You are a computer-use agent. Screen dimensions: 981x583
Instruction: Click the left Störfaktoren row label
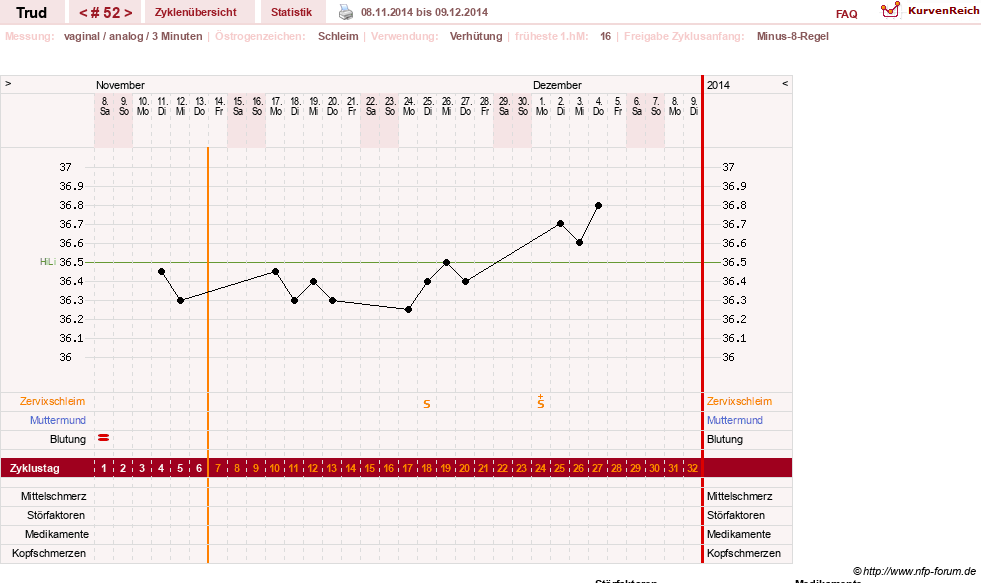[x=56, y=515]
